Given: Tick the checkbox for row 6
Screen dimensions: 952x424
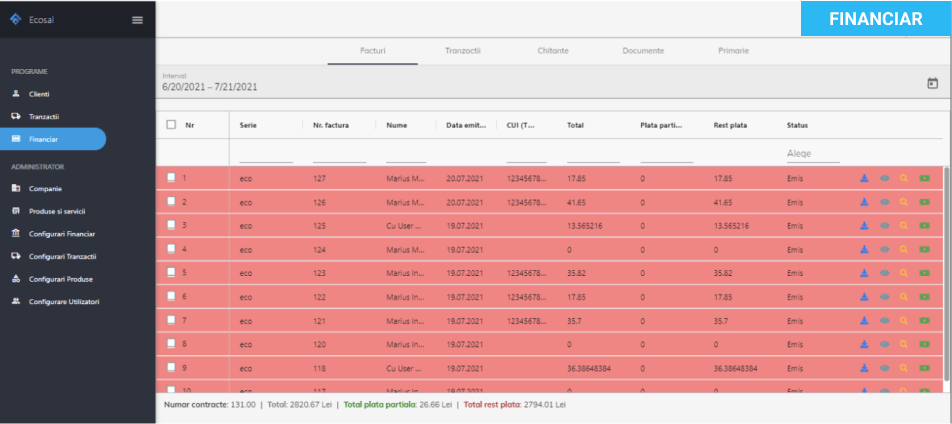Looking at the screenshot, I should [171, 296].
